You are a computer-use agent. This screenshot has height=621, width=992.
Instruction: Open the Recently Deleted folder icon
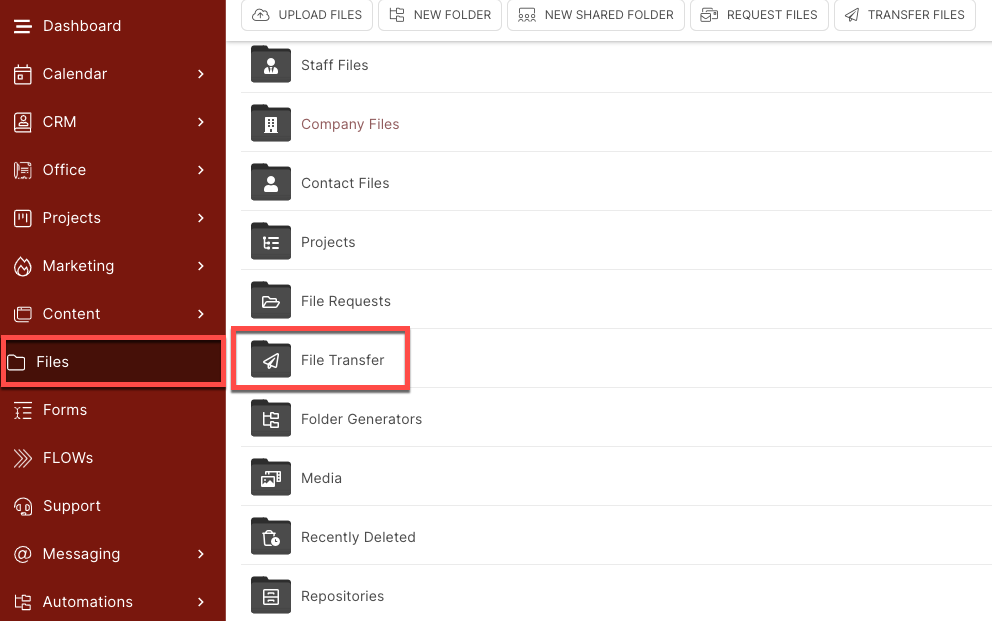[x=271, y=536]
